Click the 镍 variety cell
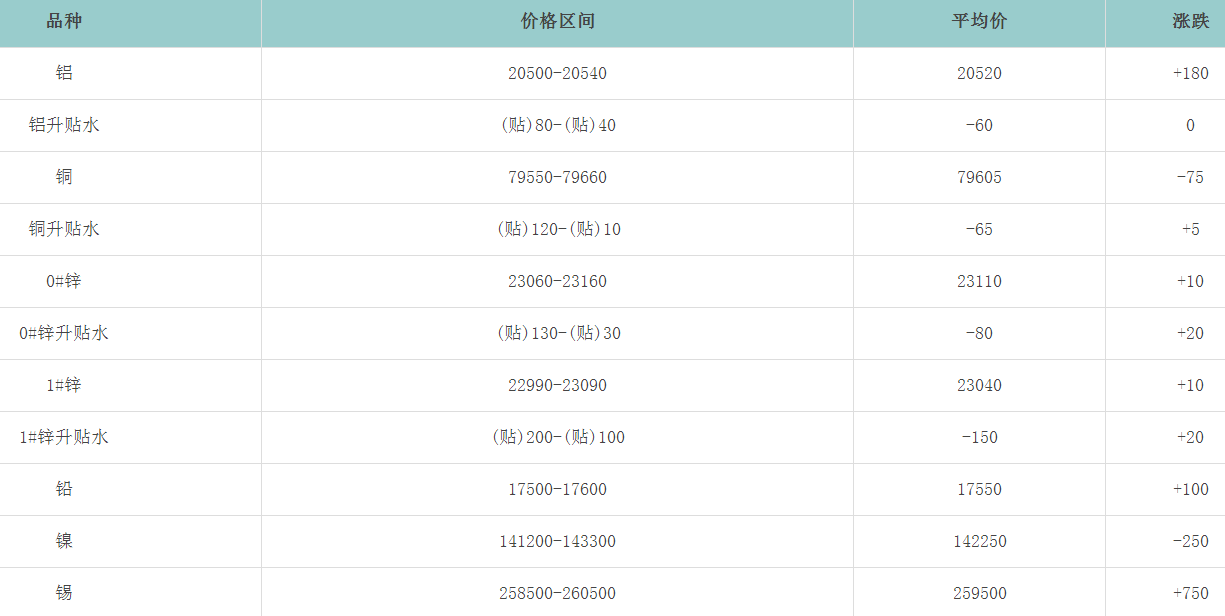The height and width of the screenshot is (616, 1225). pyautogui.click(x=64, y=542)
